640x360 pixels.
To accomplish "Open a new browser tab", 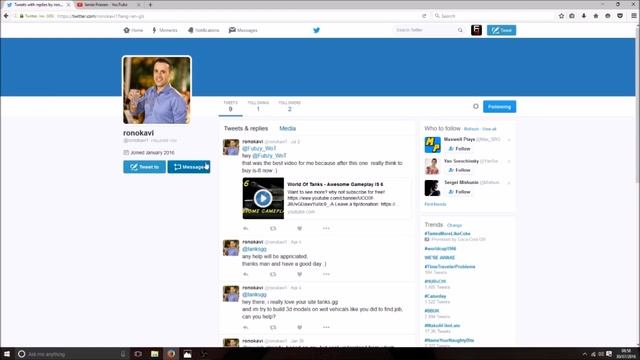I will pos(150,4).
